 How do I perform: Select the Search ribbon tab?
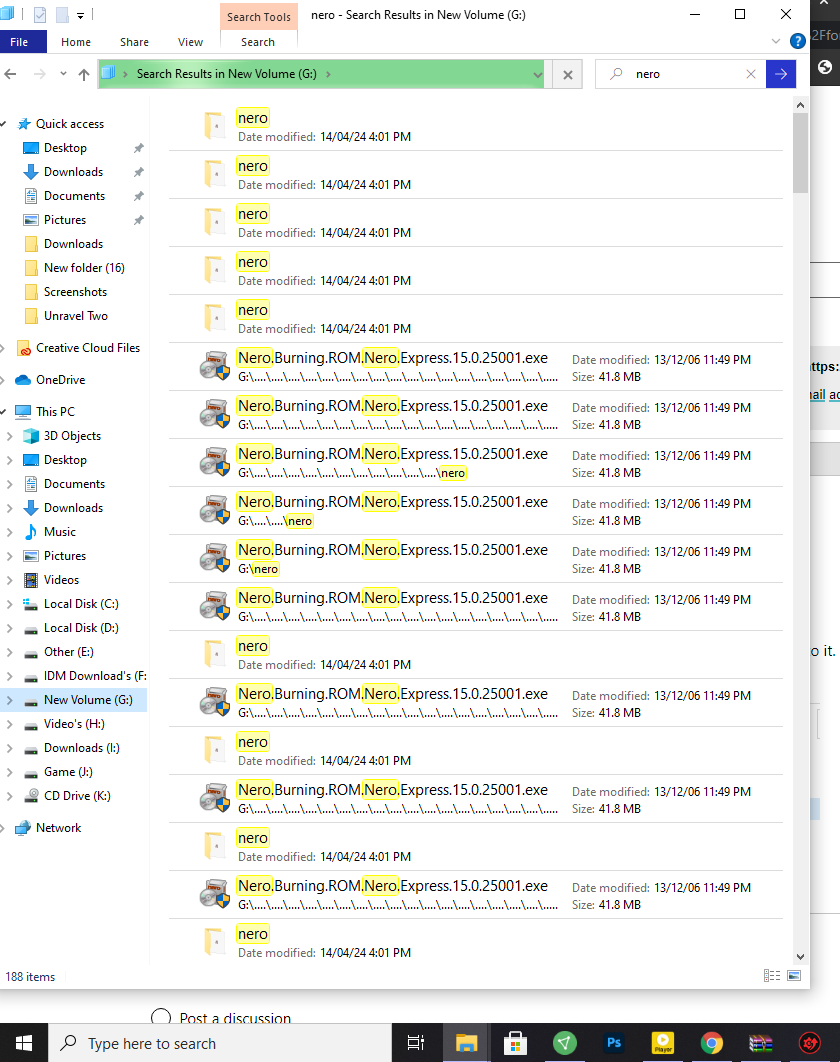point(258,42)
